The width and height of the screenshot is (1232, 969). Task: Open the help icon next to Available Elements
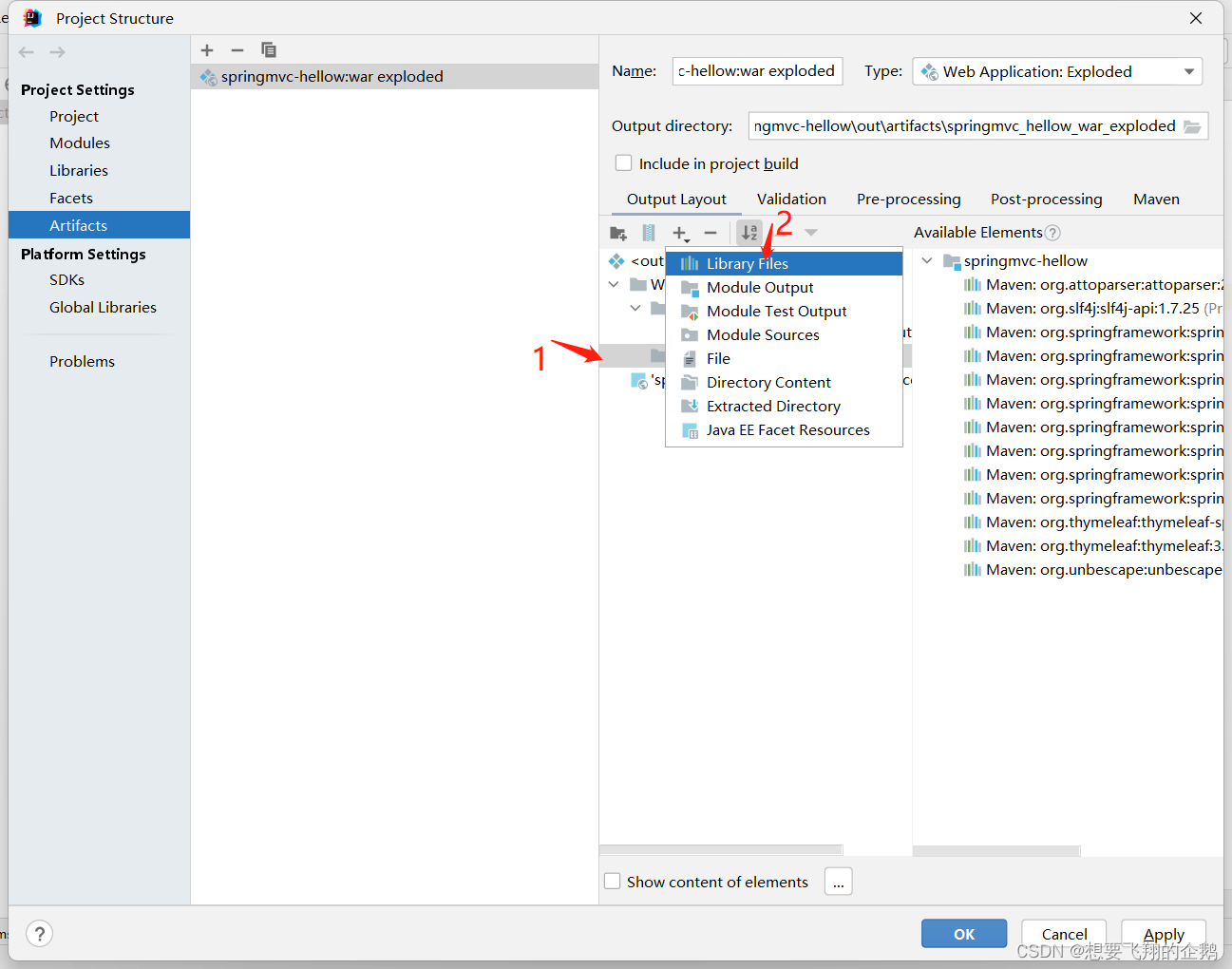point(1052,233)
